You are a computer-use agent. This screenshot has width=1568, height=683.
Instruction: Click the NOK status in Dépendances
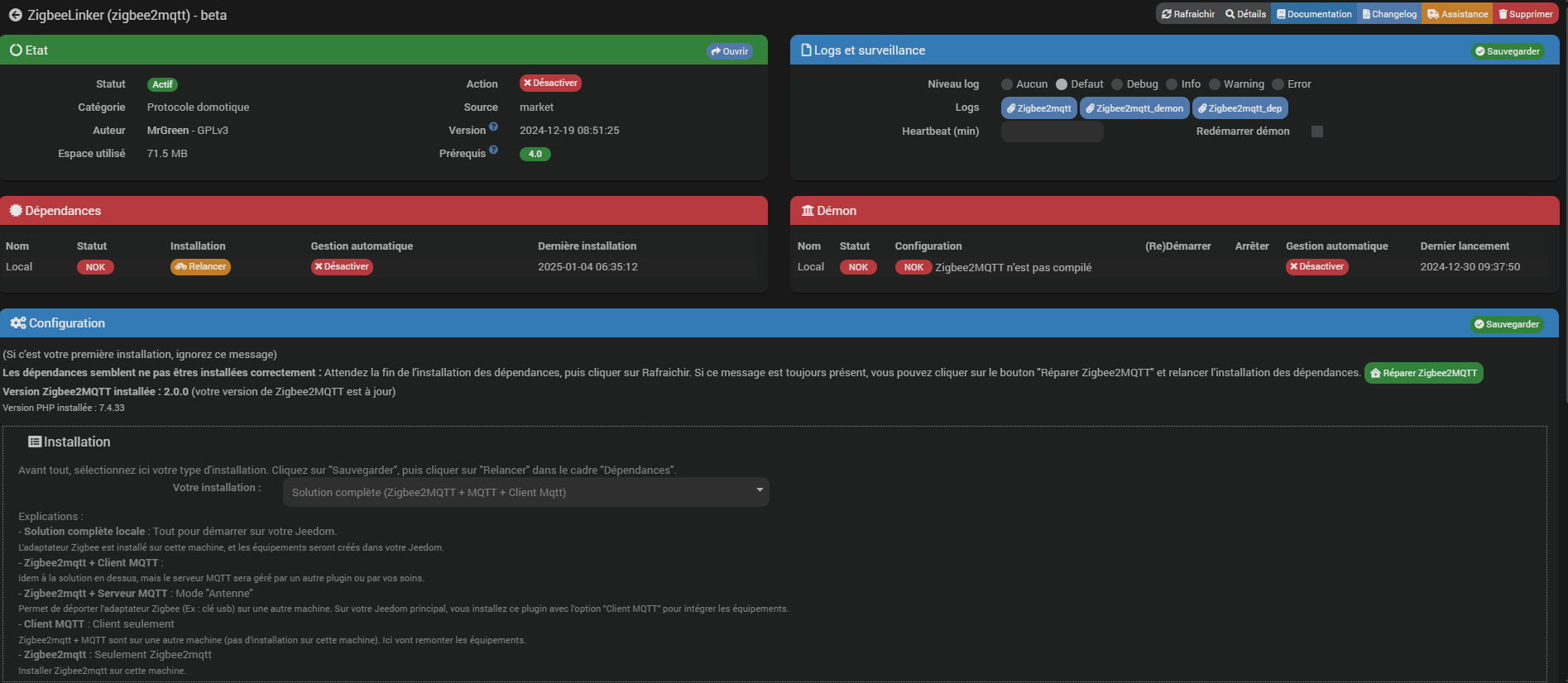(95, 267)
